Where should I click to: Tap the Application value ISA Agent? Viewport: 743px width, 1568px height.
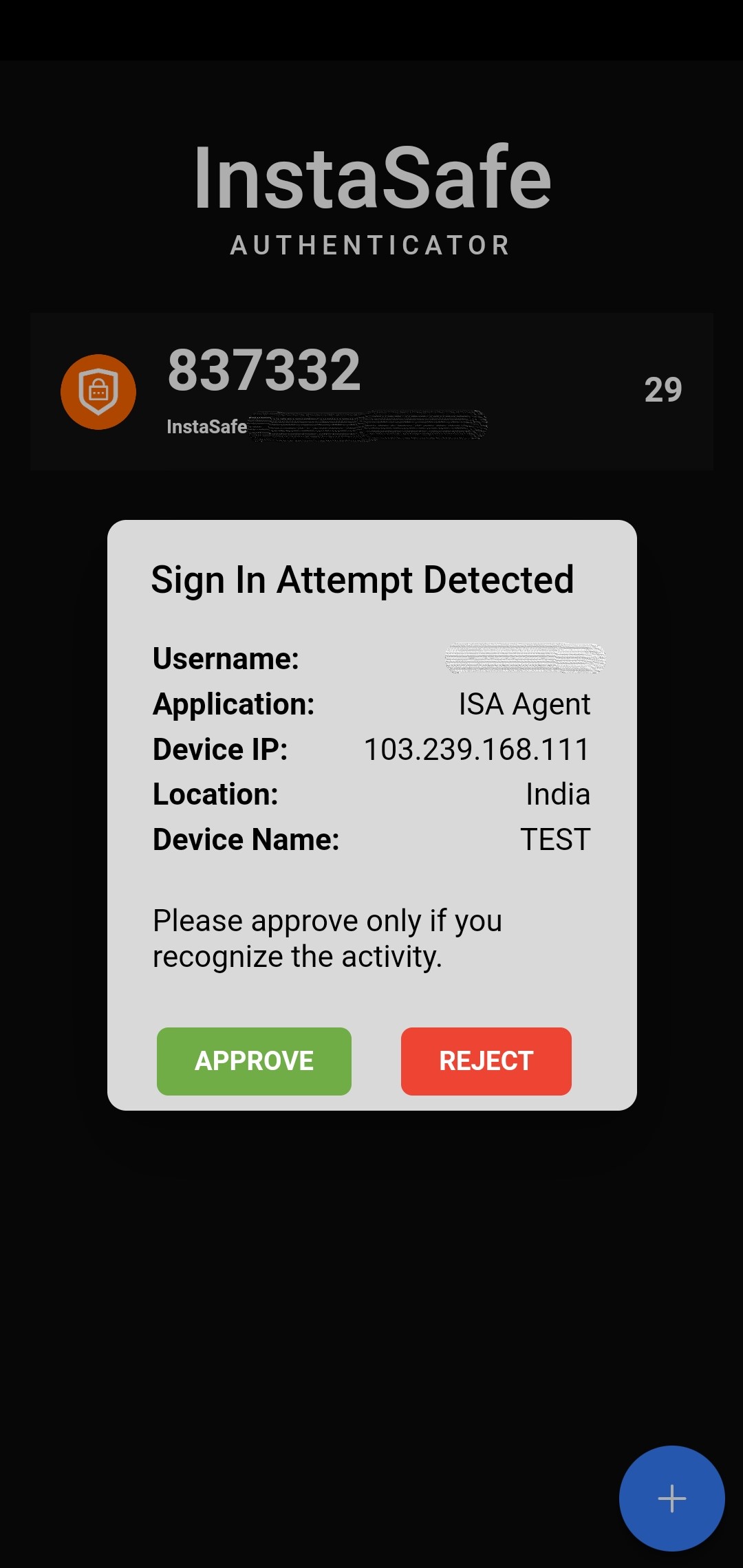[x=524, y=704]
